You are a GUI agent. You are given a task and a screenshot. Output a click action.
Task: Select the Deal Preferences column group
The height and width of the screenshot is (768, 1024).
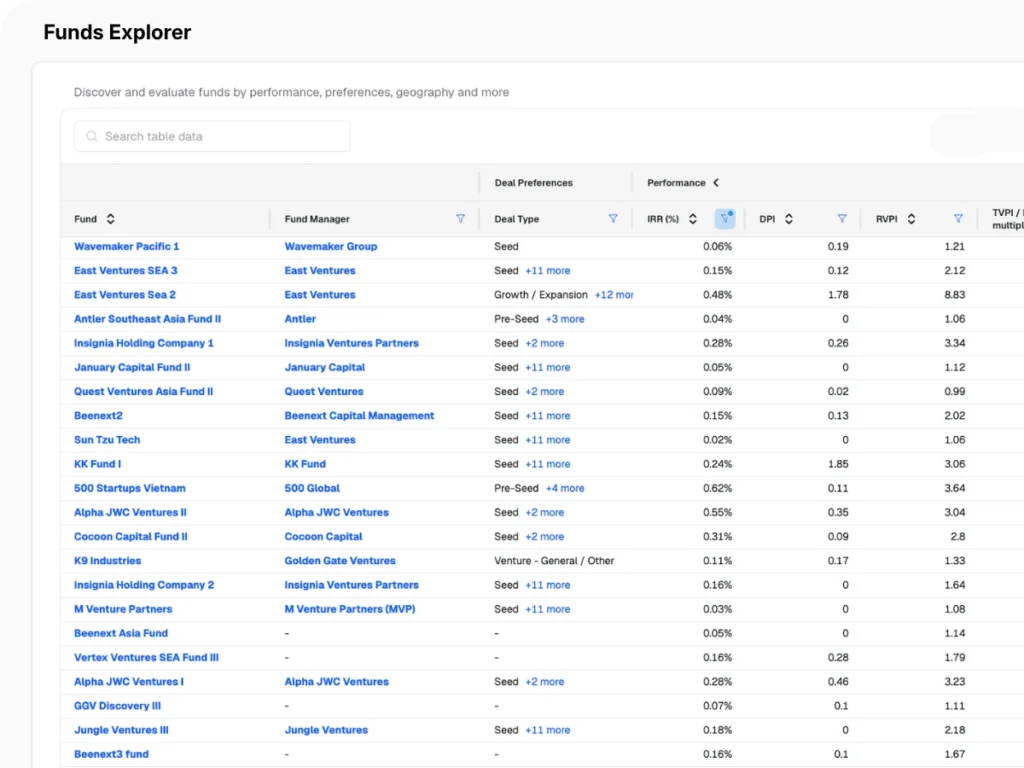tap(534, 183)
